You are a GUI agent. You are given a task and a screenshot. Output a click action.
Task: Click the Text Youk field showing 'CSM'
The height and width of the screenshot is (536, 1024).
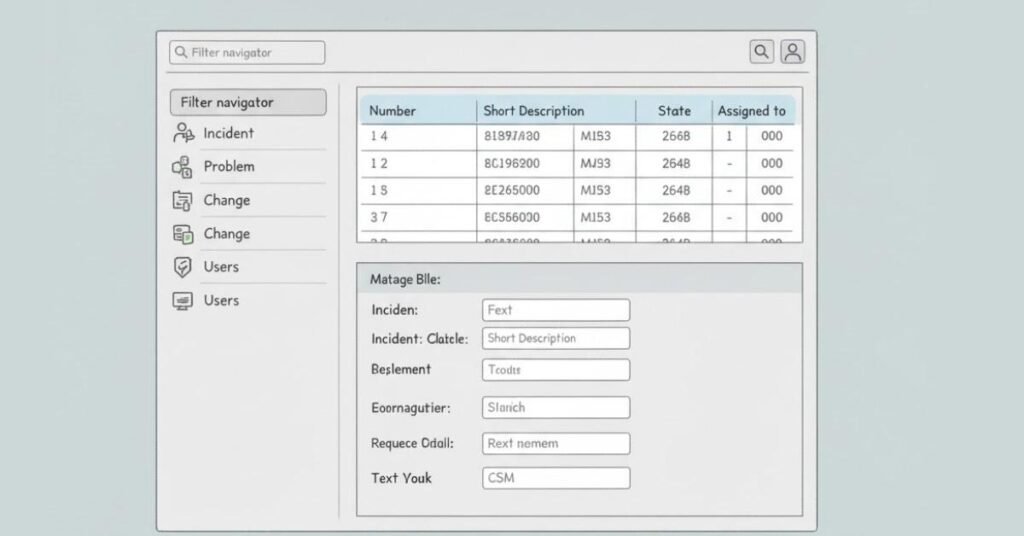556,478
